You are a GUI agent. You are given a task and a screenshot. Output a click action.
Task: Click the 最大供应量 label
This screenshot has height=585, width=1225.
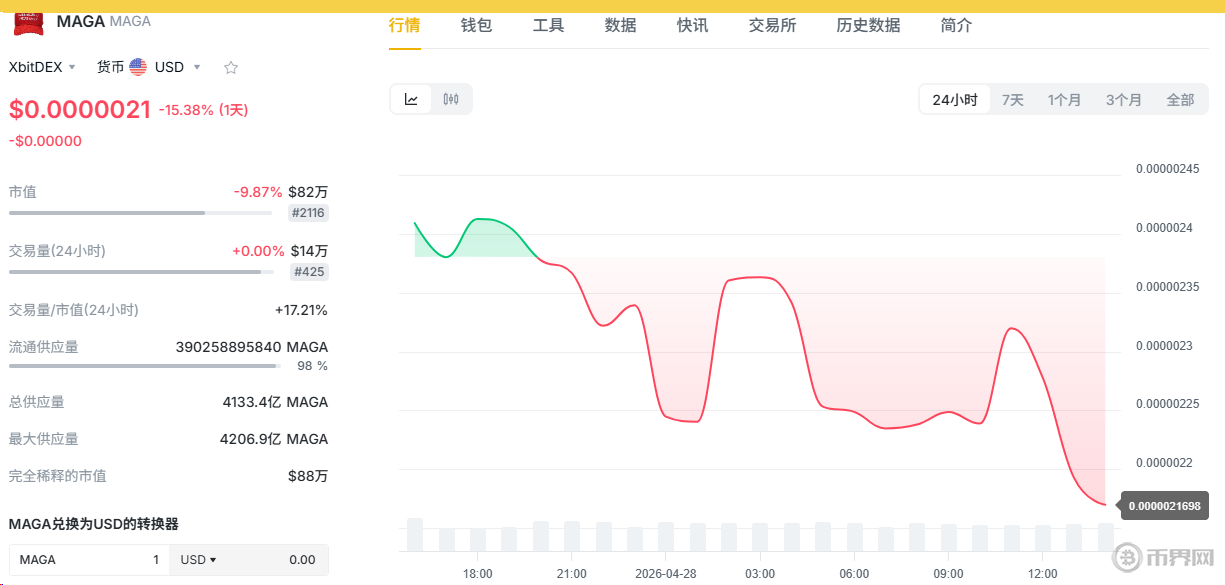43,439
